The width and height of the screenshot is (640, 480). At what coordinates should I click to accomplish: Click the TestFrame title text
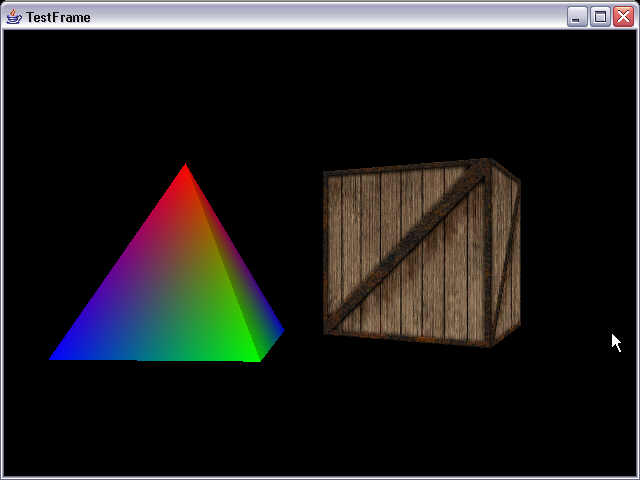pyautogui.click(x=58, y=17)
